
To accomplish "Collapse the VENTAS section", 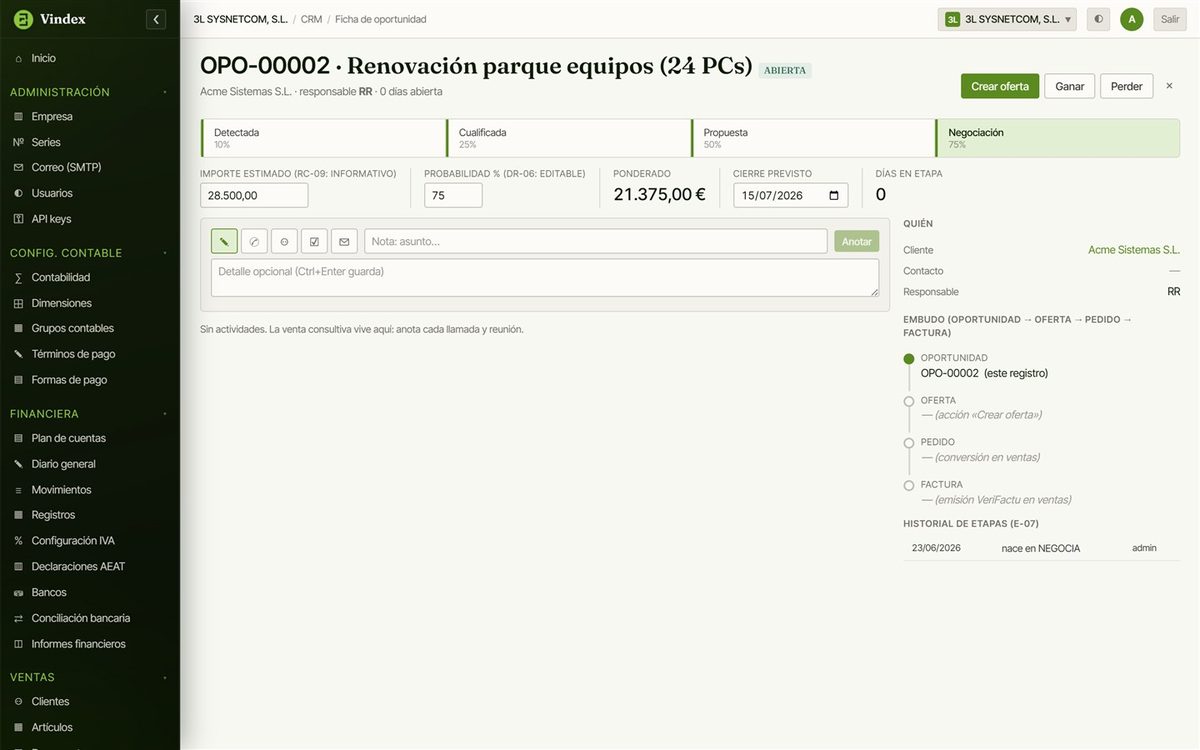I will click(x=165, y=677).
